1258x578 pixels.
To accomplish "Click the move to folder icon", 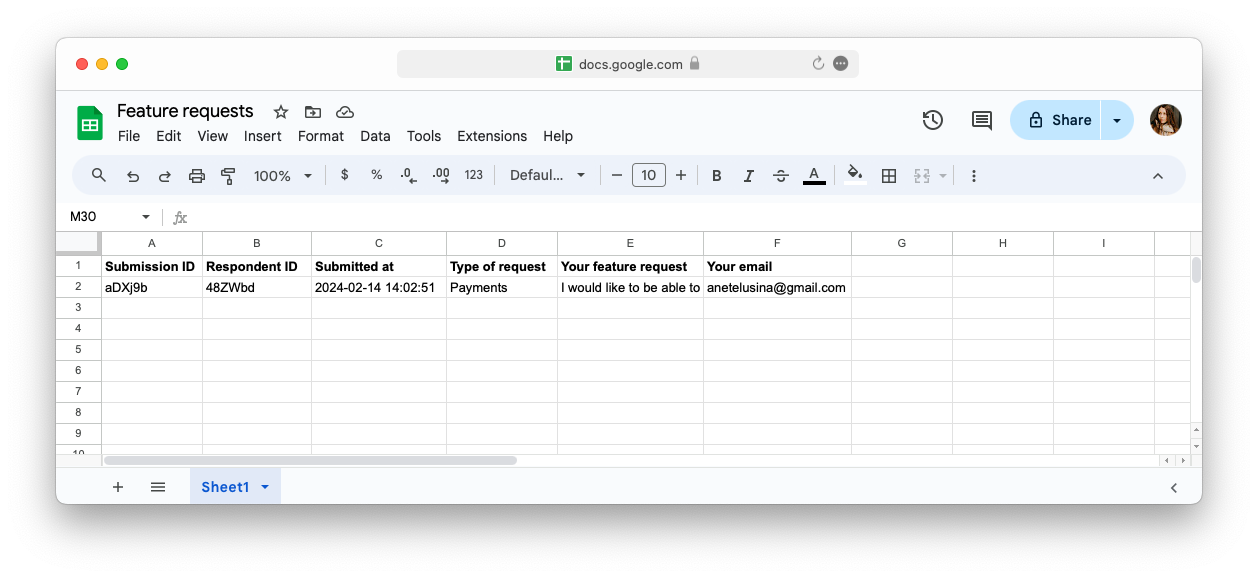I will 313,112.
